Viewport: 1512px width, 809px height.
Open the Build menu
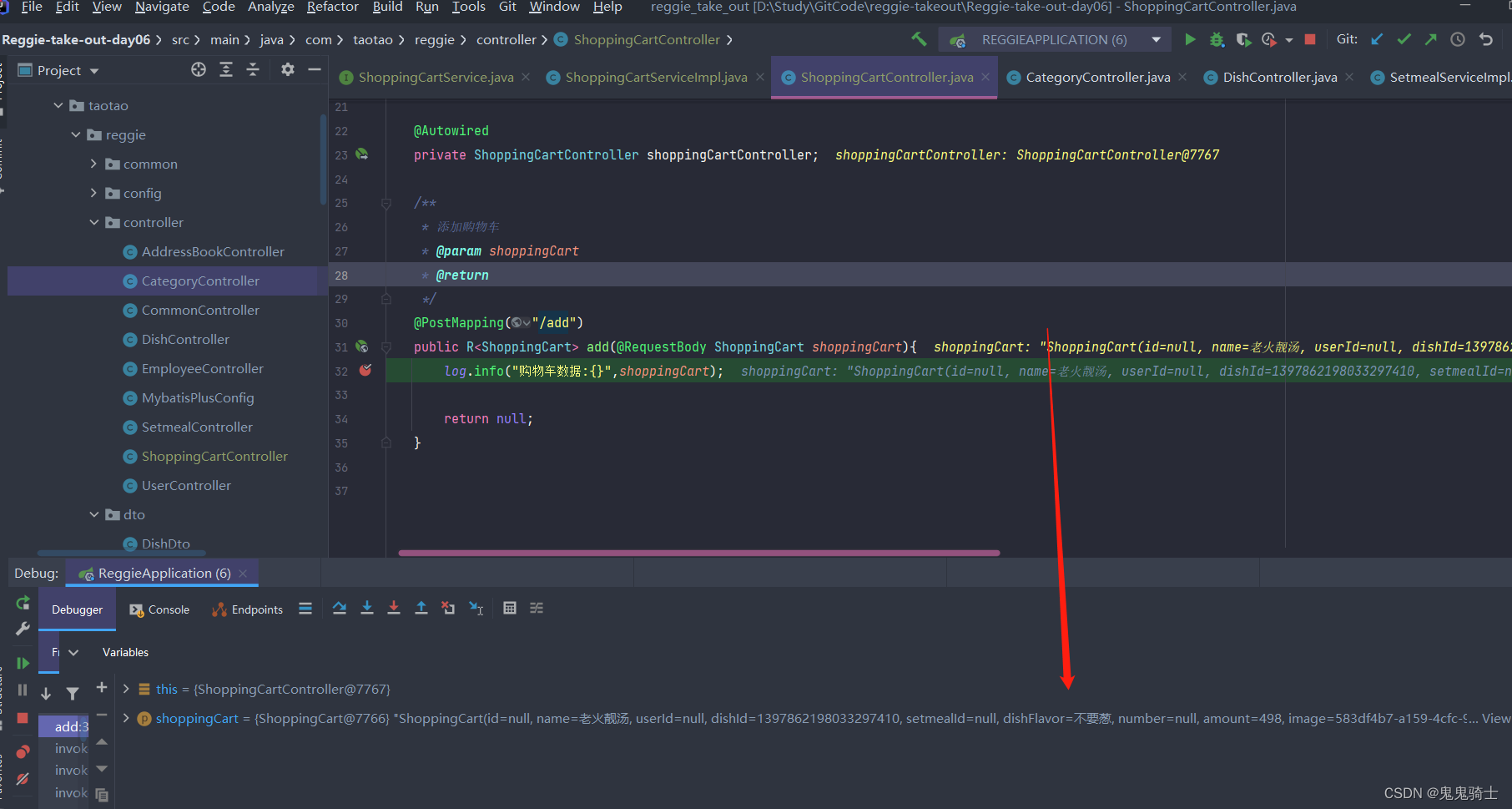[x=387, y=7]
